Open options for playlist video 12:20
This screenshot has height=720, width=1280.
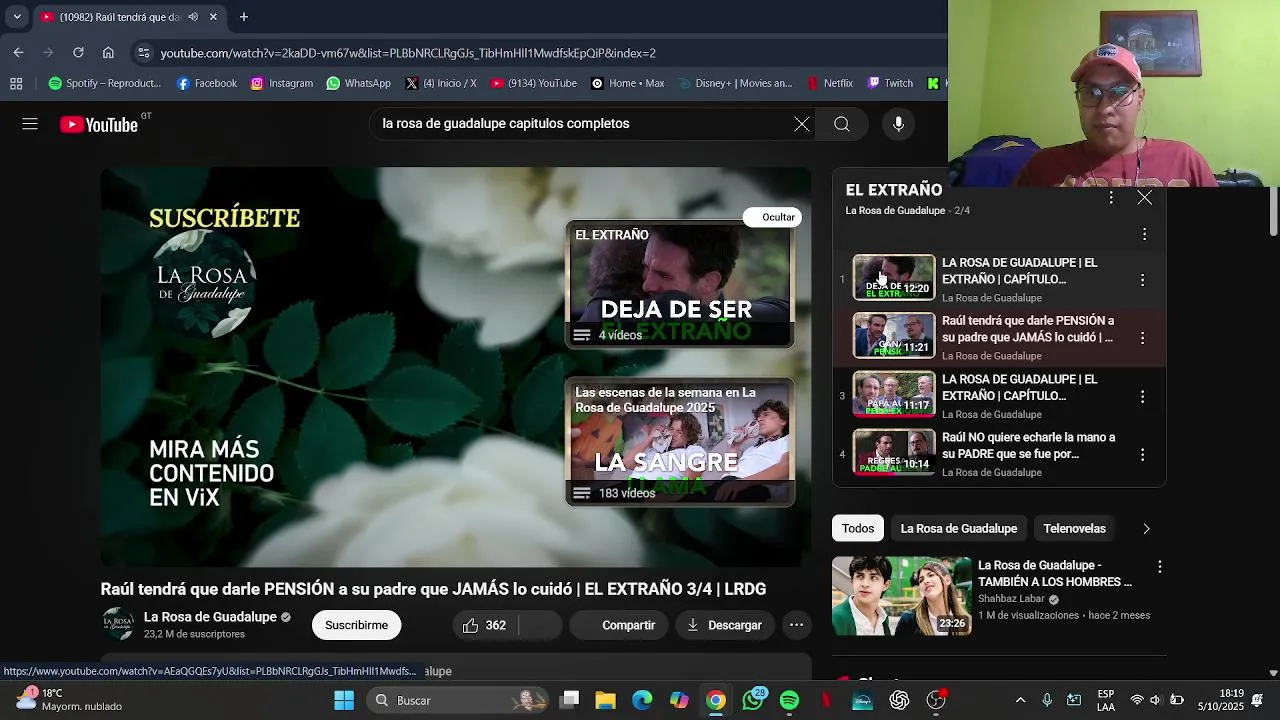1142,280
